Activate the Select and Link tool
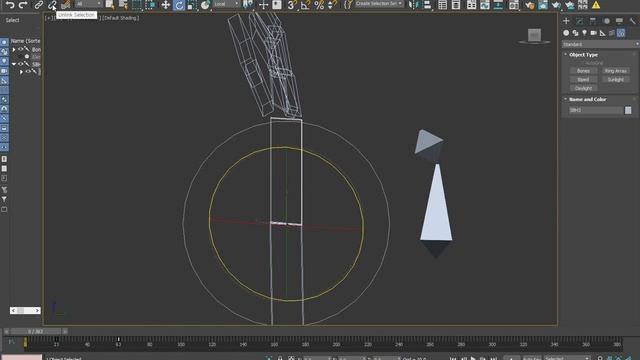 coord(38,5)
